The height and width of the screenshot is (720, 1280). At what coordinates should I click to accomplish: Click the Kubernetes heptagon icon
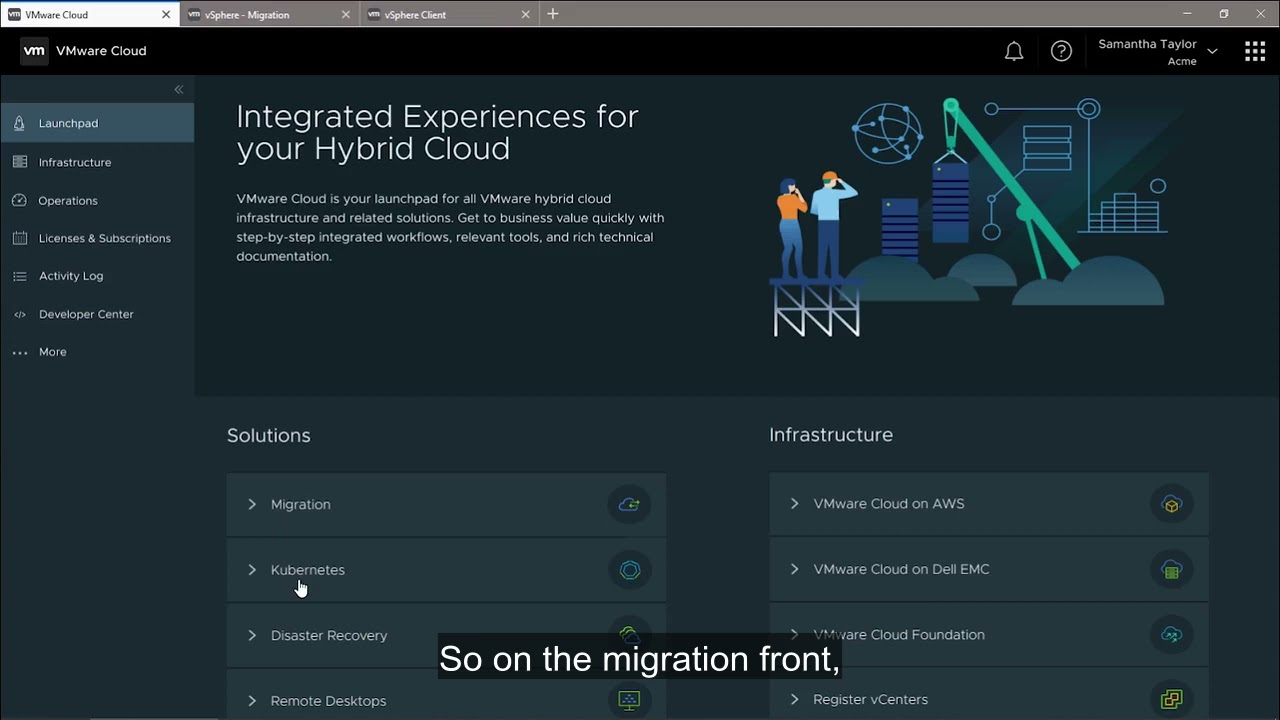coord(629,570)
